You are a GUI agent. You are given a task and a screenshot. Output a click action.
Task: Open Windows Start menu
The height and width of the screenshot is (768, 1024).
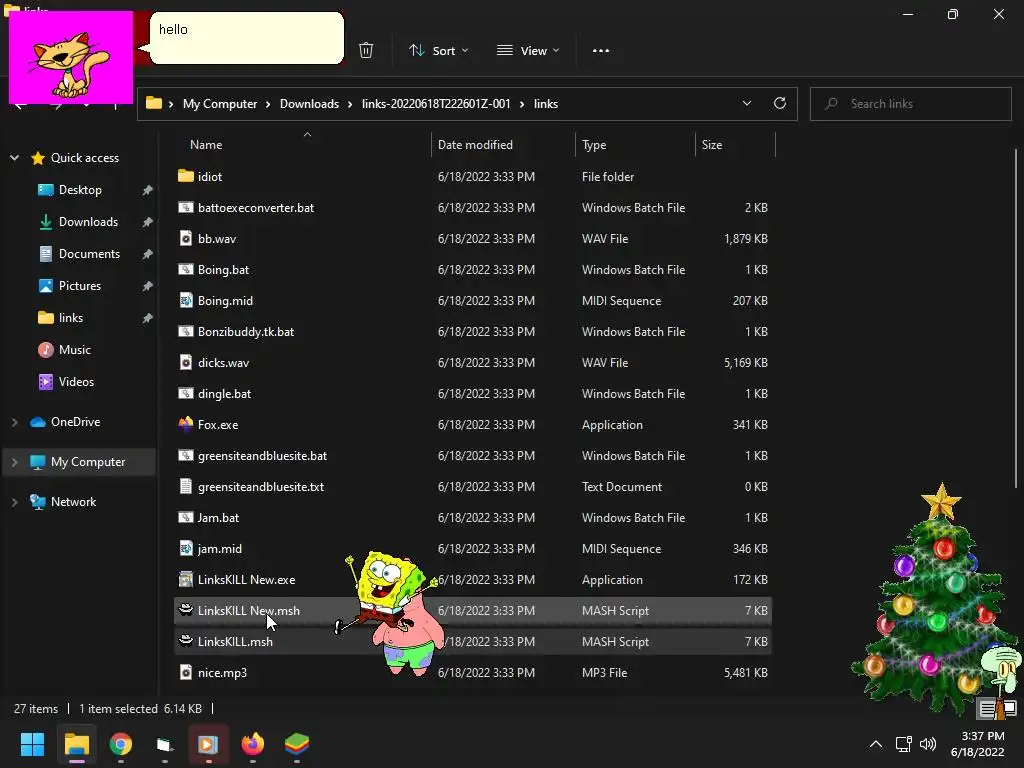pos(32,744)
